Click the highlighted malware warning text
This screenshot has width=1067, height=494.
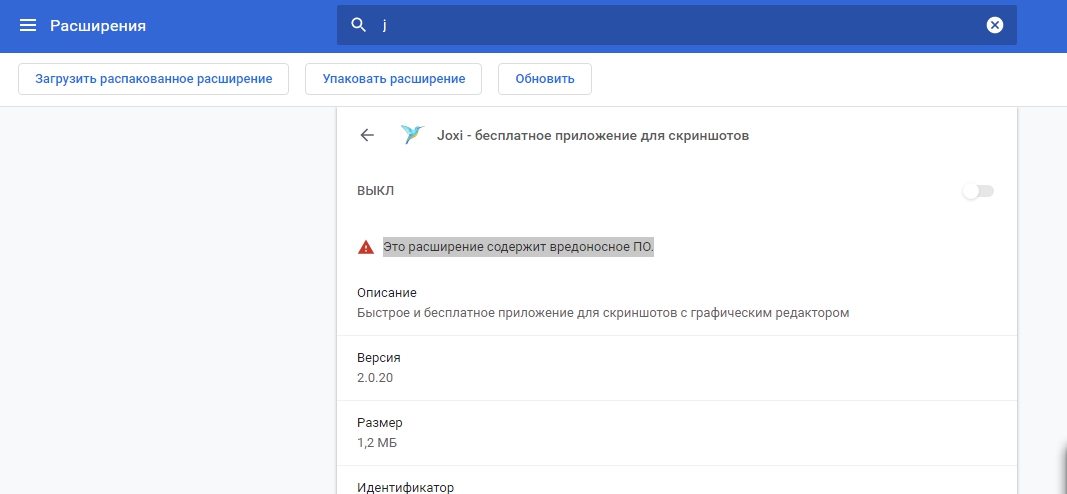[x=518, y=247]
